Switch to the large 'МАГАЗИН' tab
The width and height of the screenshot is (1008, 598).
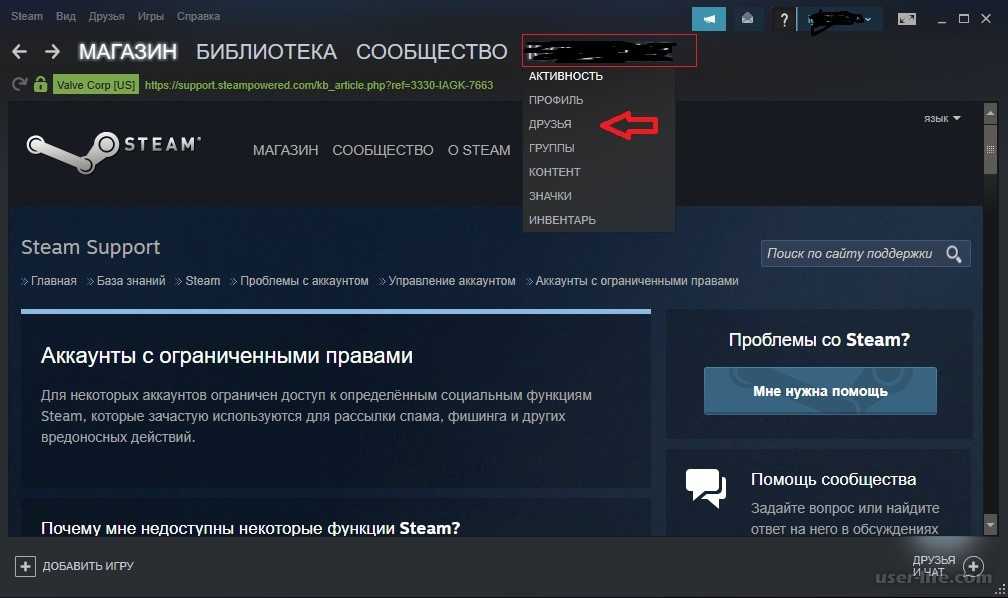point(128,51)
